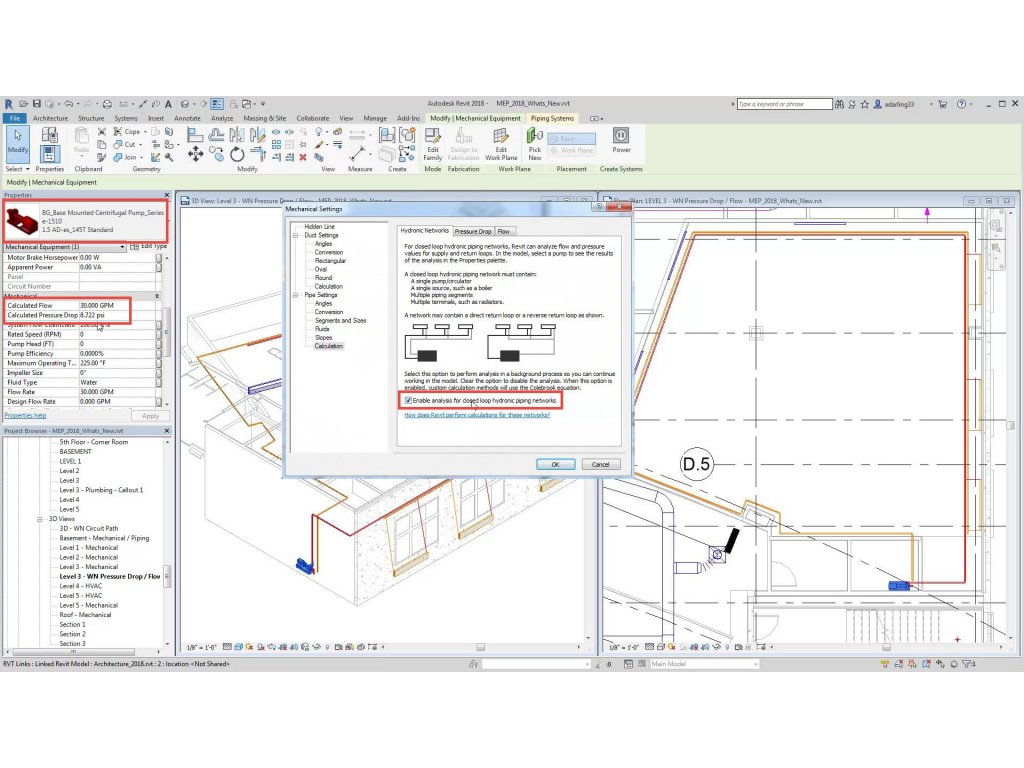Click parameter button beside Fluid Type value
Viewport: 1024px width, 768px height.
tap(159, 382)
